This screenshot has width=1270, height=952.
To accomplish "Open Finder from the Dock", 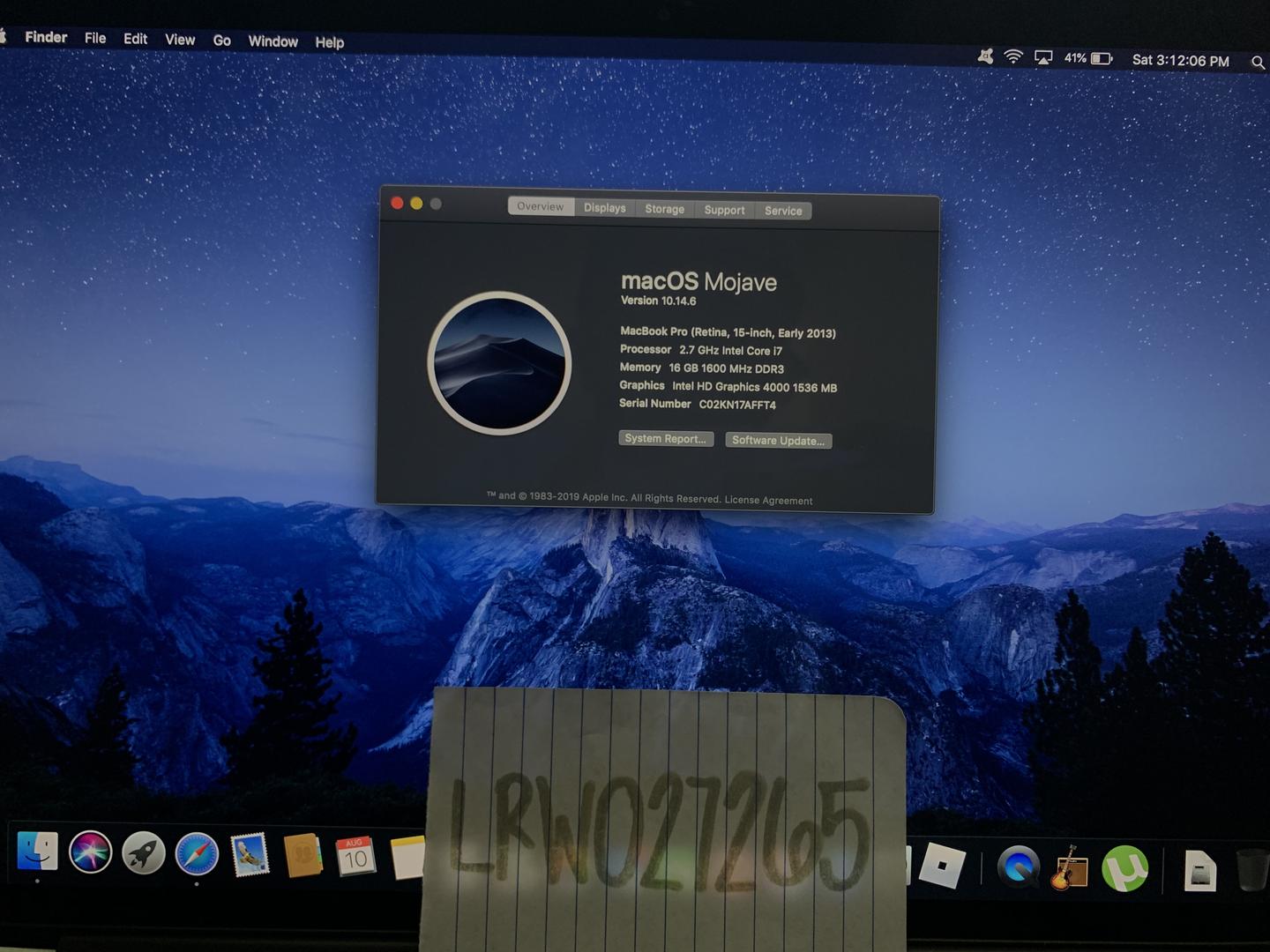I will coord(37,852).
